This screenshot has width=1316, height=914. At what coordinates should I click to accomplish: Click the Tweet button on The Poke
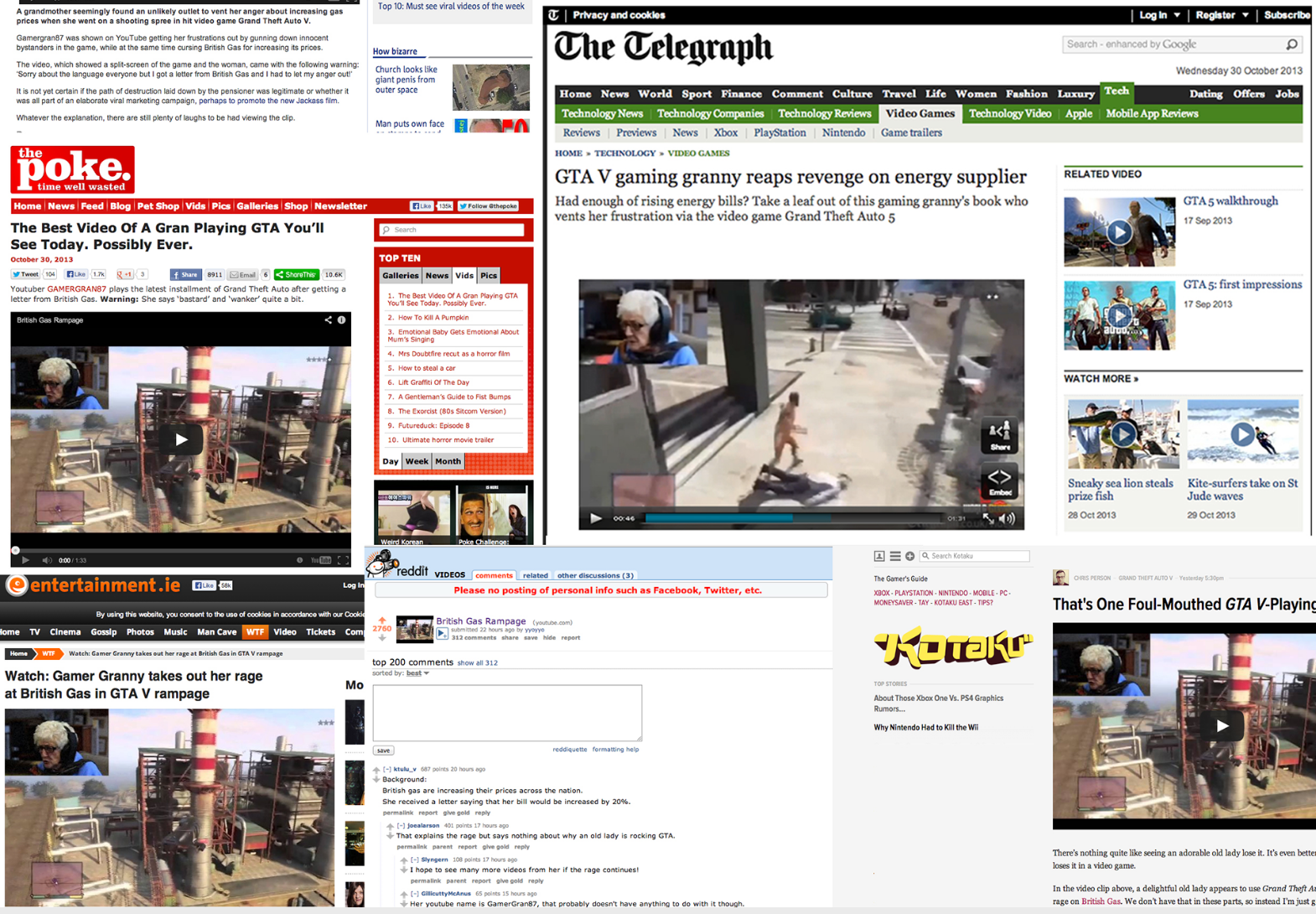pos(25,274)
